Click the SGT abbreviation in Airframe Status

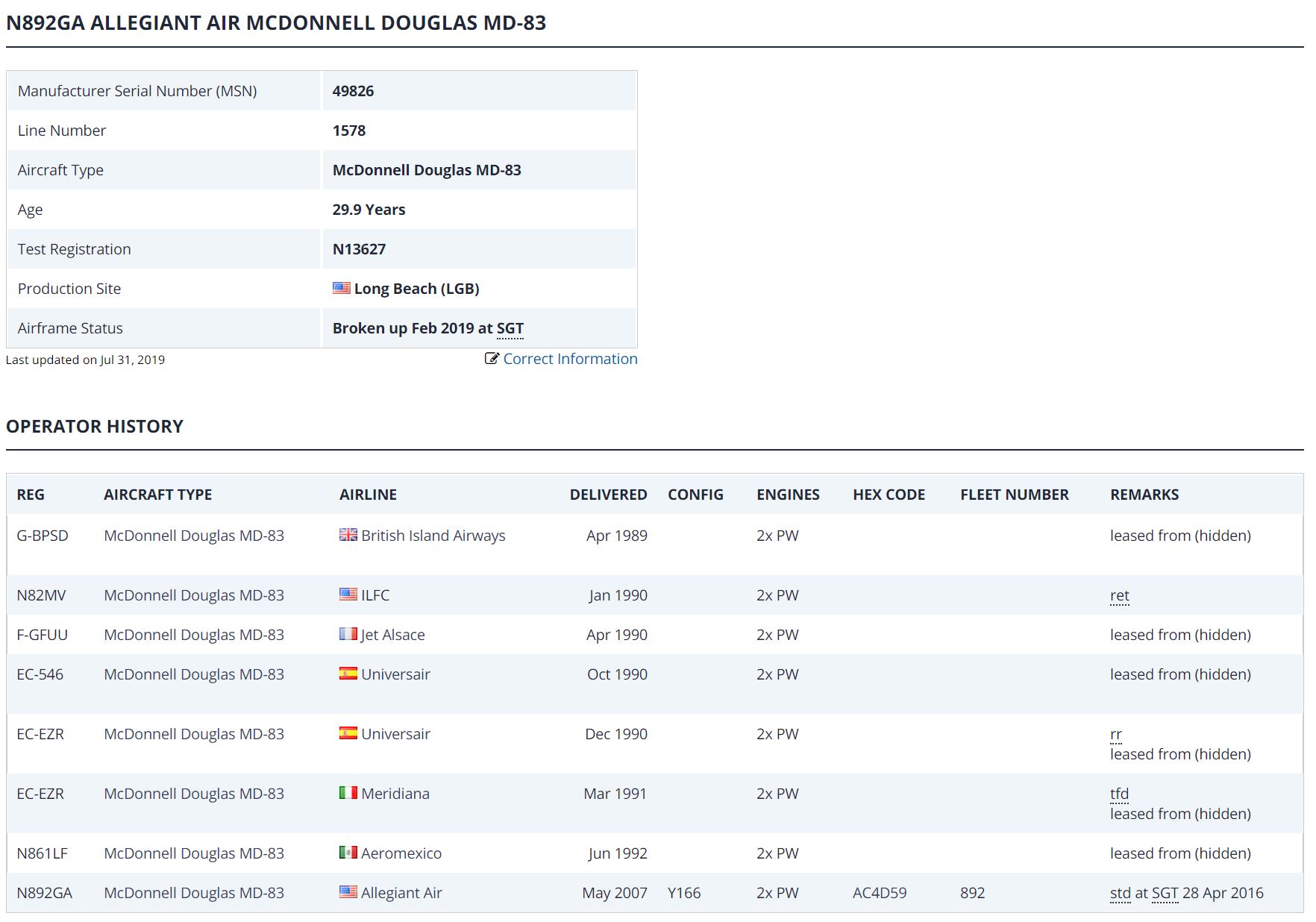tap(510, 328)
